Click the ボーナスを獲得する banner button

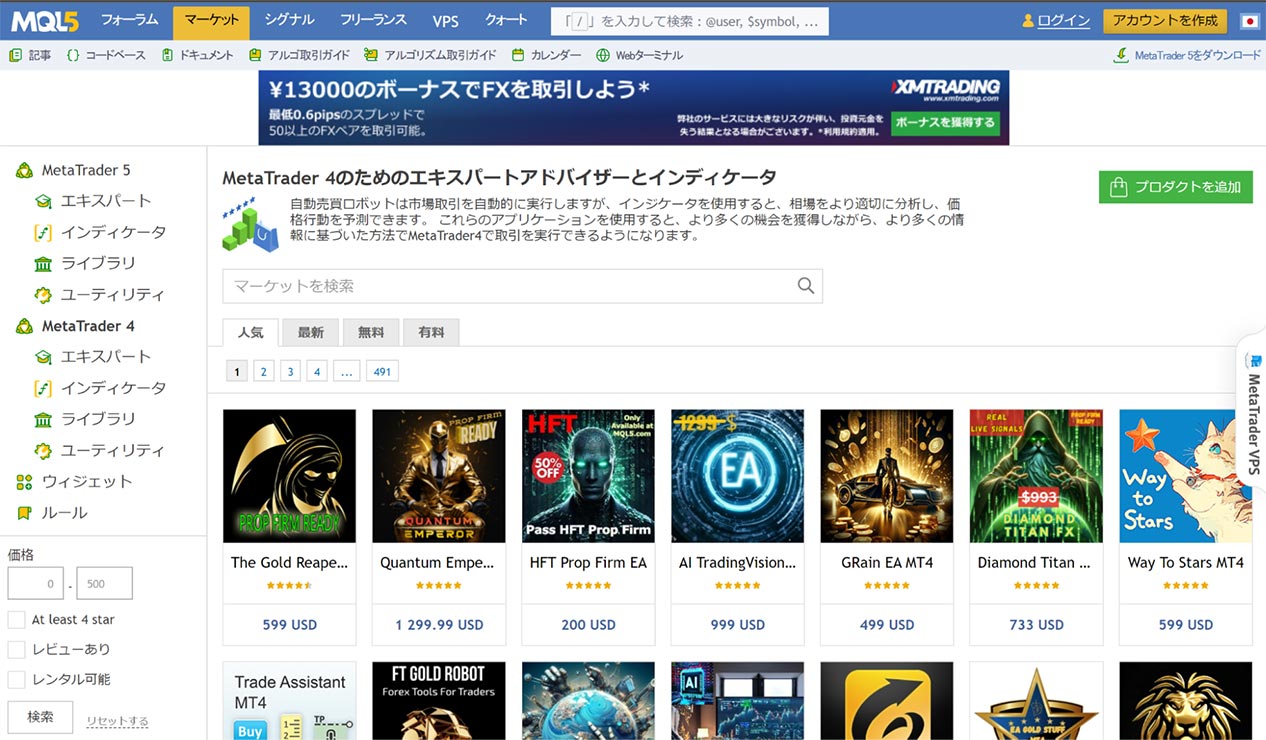[945, 123]
